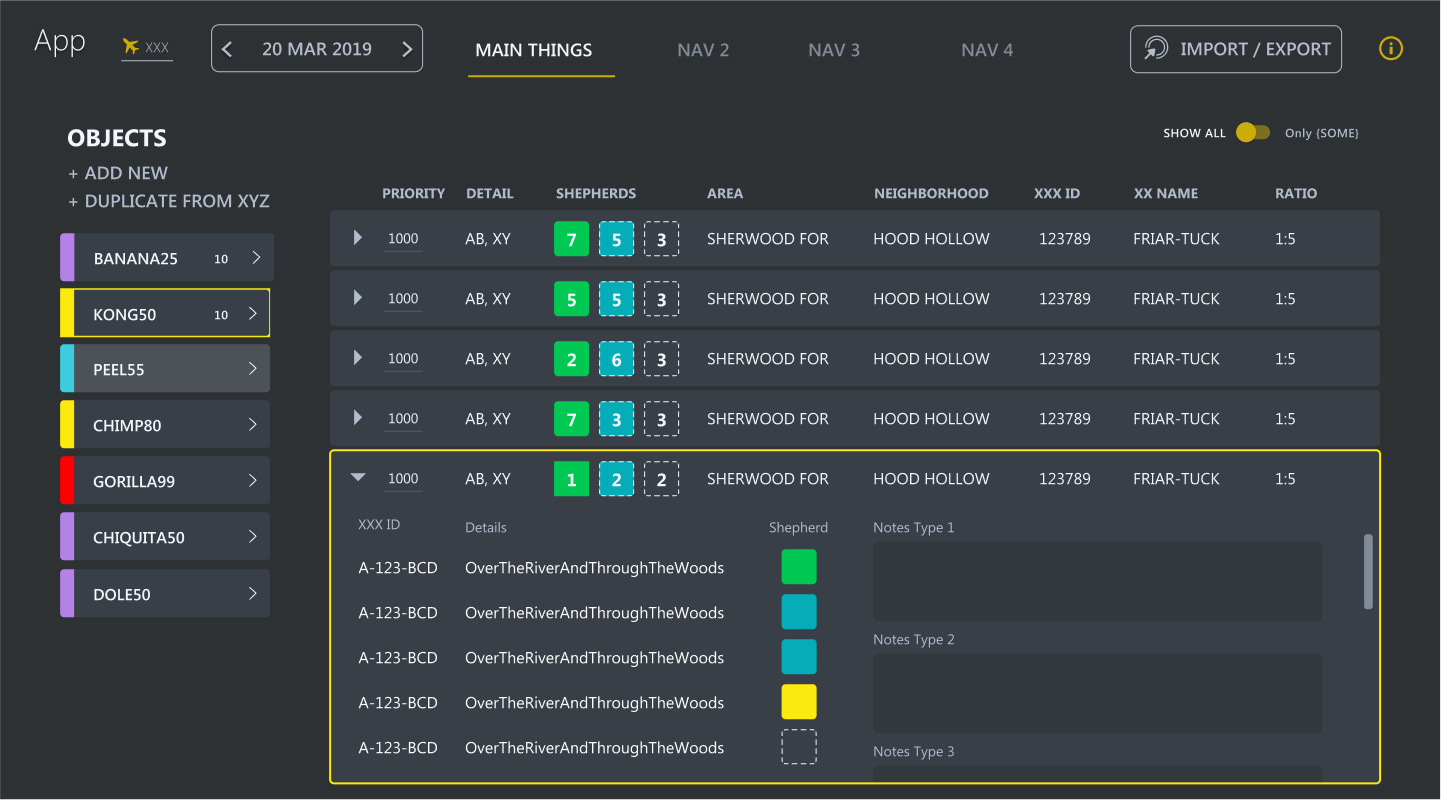Open the NAV 2 tab
This screenshot has width=1441, height=800.
click(703, 50)
